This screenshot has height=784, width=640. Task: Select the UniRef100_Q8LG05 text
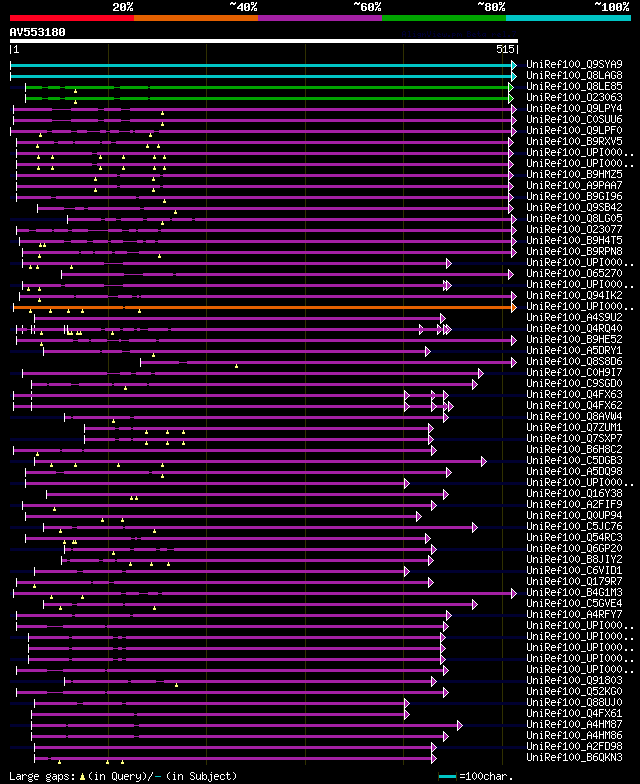click(574, 218)
